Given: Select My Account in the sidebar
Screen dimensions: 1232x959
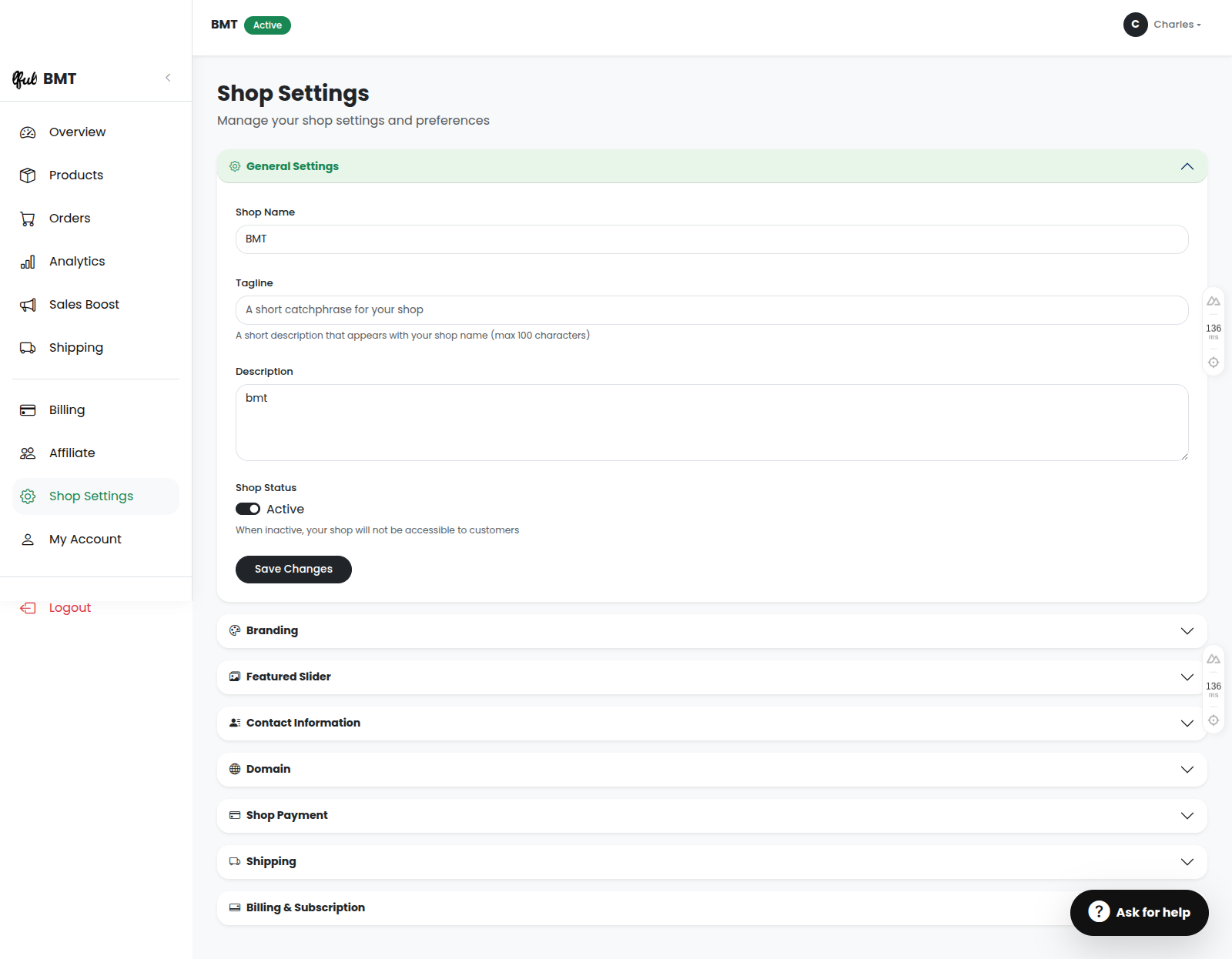Looking at the screenshot, I should [95, 540].
